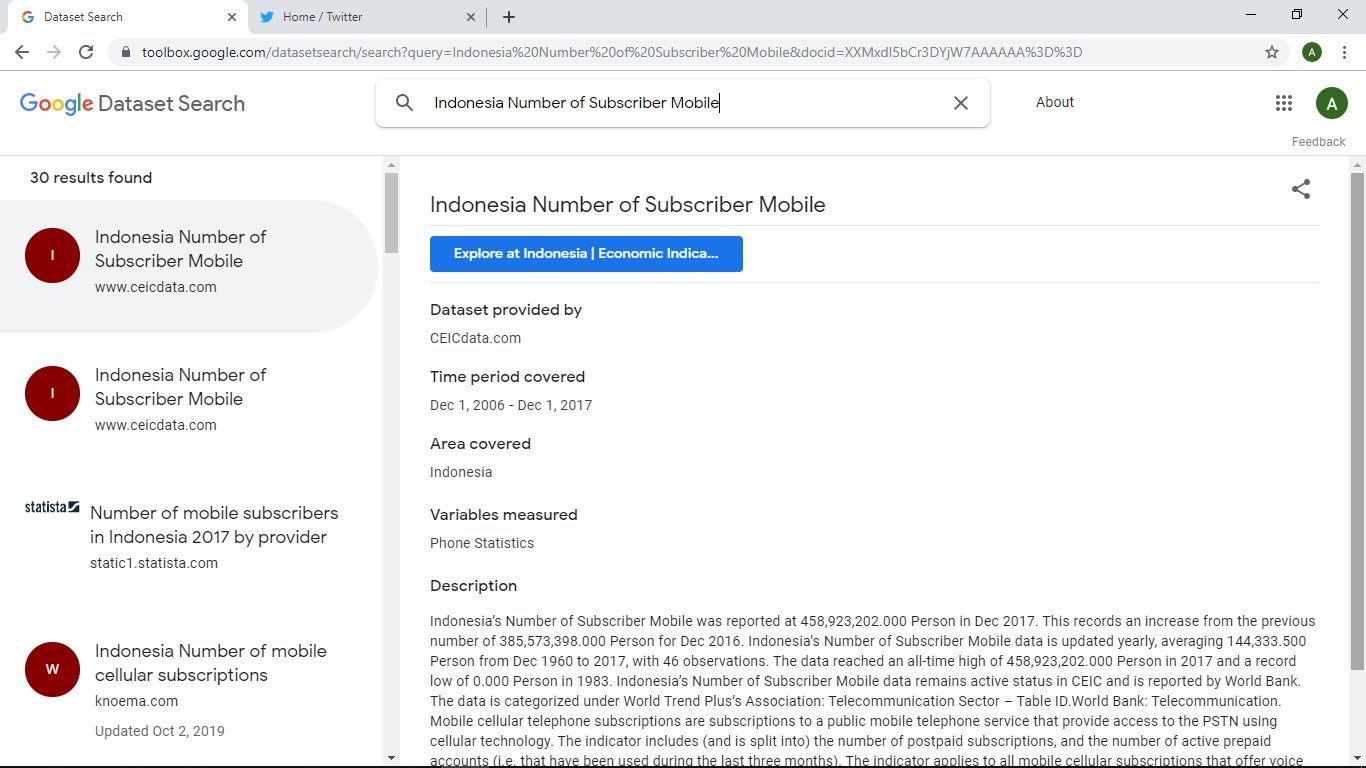Click the 'Area covered' heading

point(480,444)
